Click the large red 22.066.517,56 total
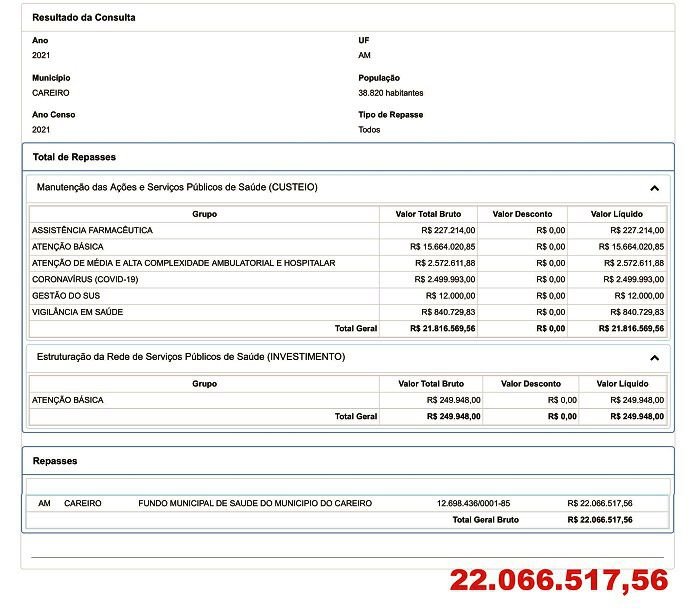Screen dimensions: 700x616 click(x=558, y=580)
